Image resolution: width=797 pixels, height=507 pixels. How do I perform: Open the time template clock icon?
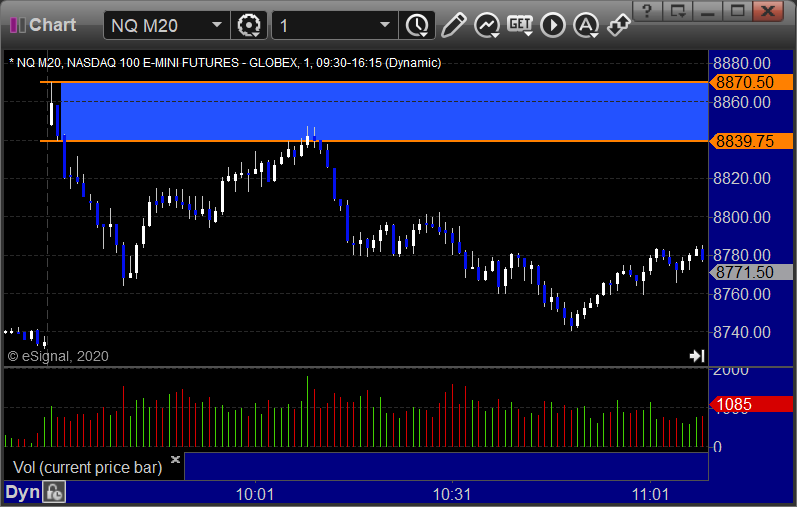pos(417,25)
